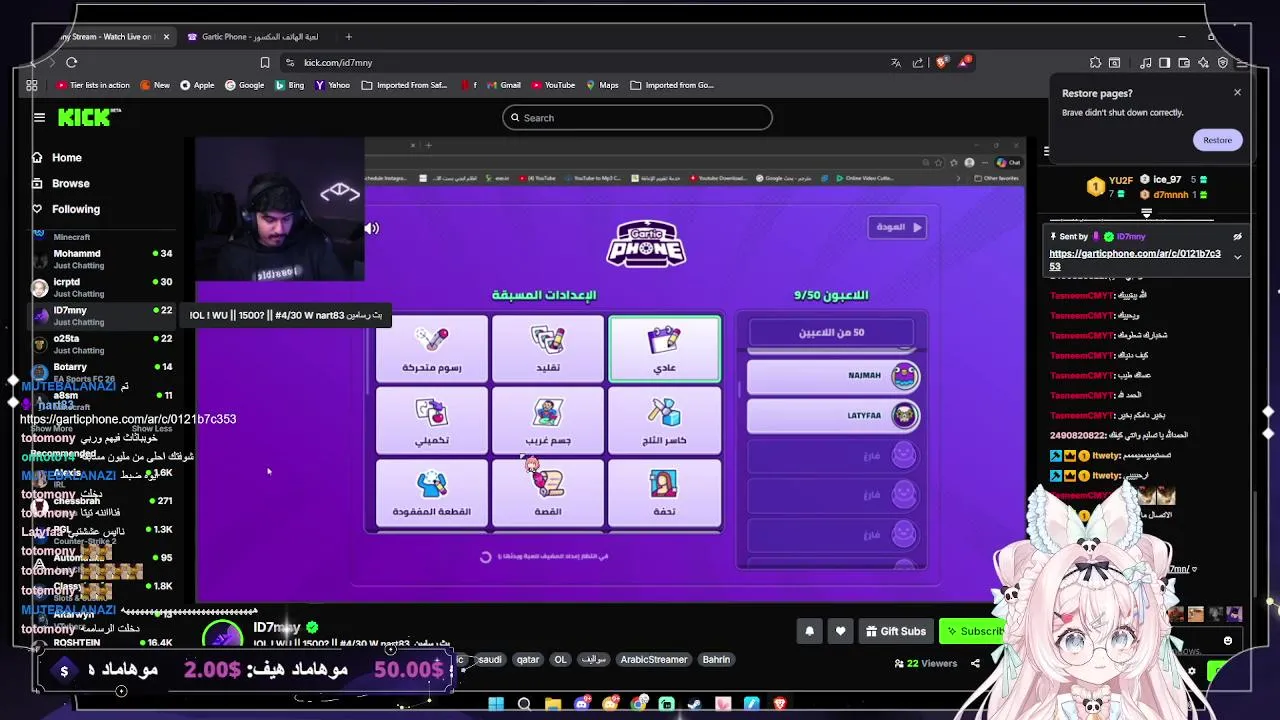Screen dimensions: 1280x720
Task: Click the speaker icon in the Gartic Phone page
Action: (x=372, y=228)
